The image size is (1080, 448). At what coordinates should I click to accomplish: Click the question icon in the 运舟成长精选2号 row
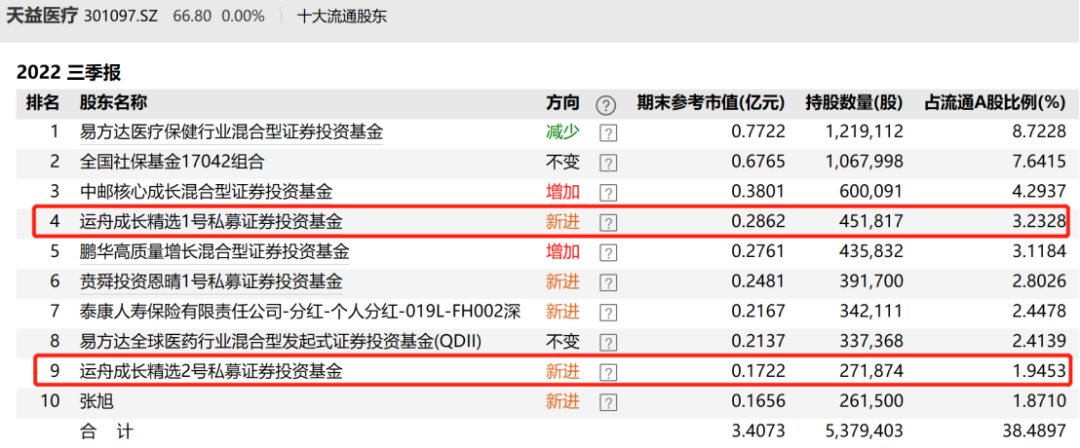click(608, 373)
